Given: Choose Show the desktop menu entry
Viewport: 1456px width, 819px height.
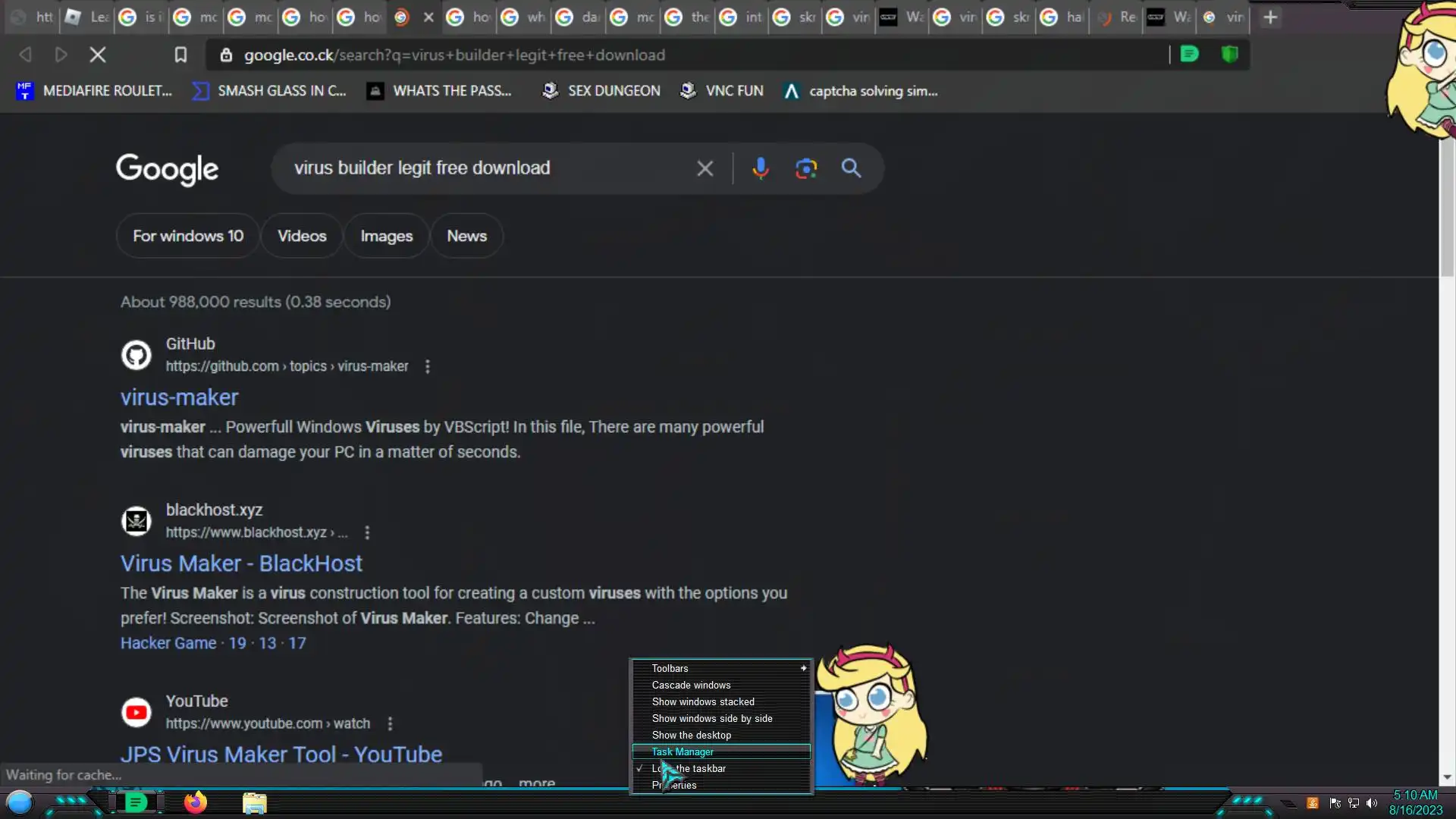Looking at the screenshot, I should [692, 735].
